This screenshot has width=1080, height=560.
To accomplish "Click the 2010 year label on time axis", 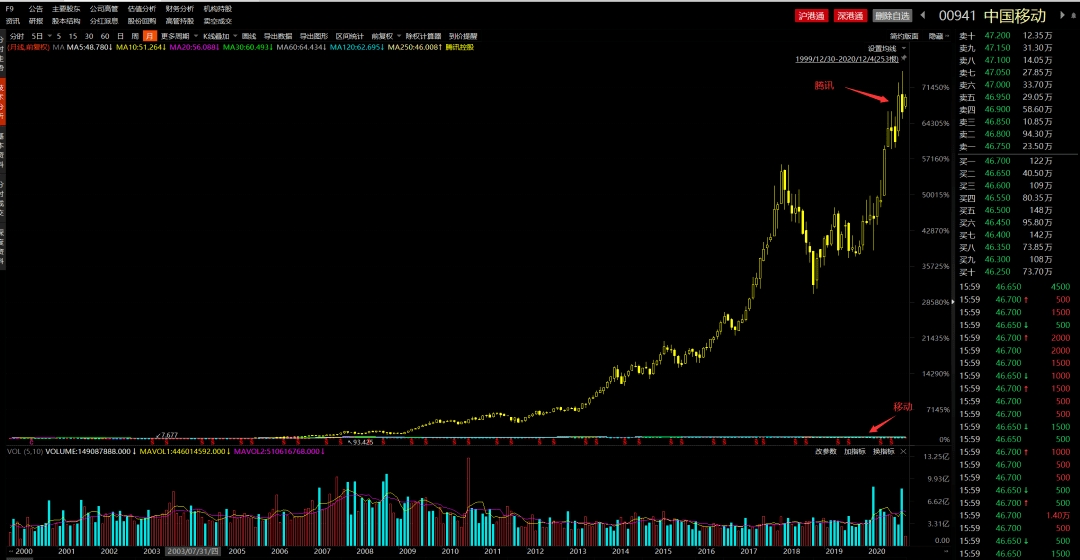I will [450, 551].
